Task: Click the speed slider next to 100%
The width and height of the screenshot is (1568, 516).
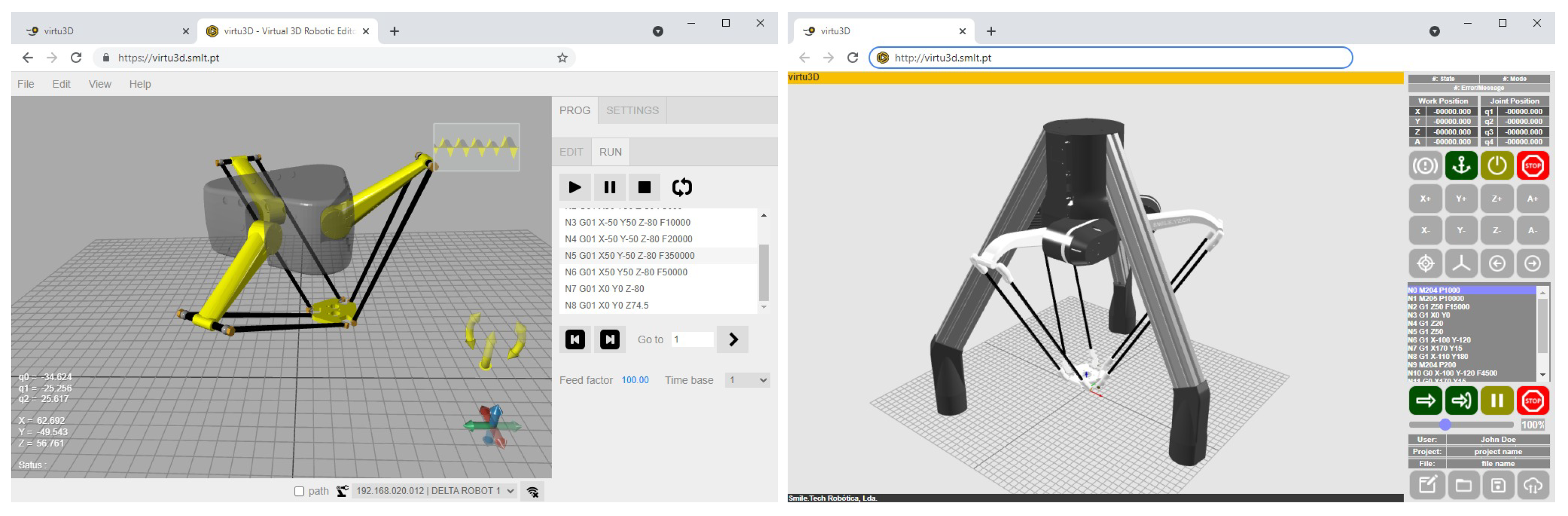Action: point(1445,425)
